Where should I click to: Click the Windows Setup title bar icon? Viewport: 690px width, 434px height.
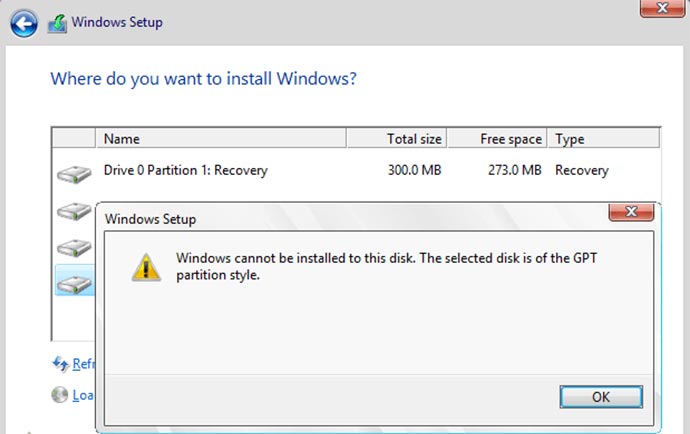[x=59, y=22]
